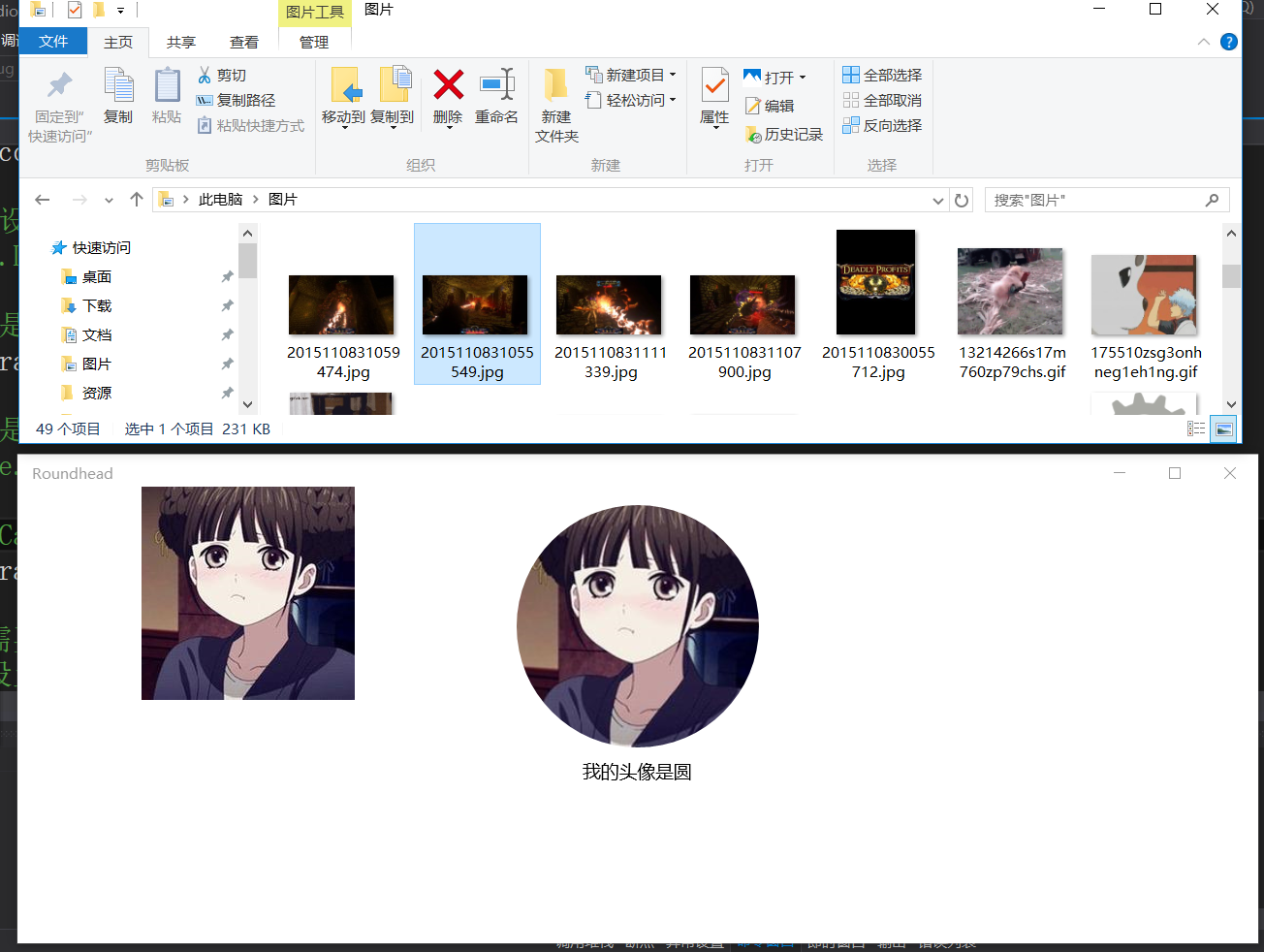Click the address bar refresh icon
Screen dimensions: 1264x952
[962, 200]
